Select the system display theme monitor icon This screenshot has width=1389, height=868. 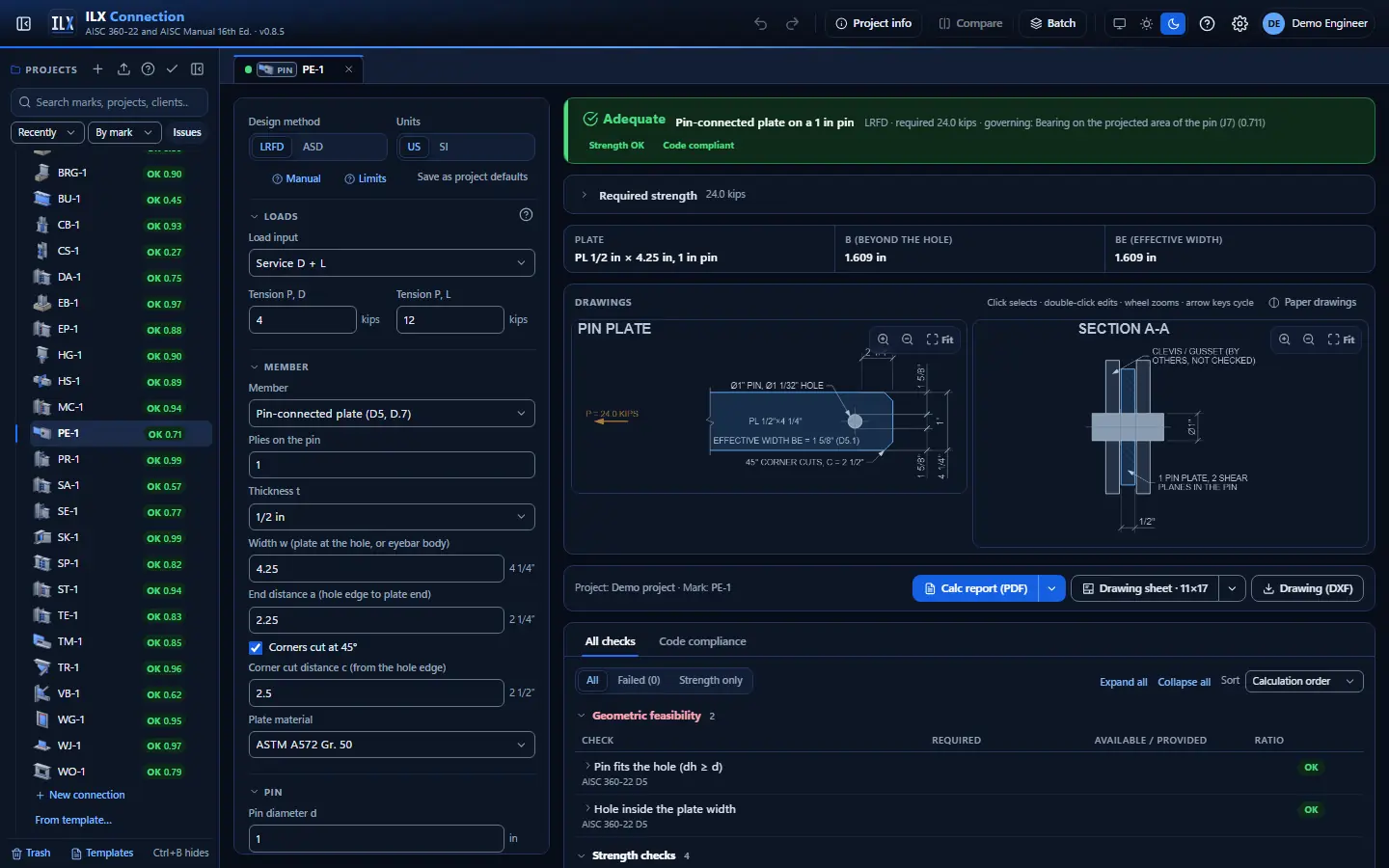point(1120,23)
